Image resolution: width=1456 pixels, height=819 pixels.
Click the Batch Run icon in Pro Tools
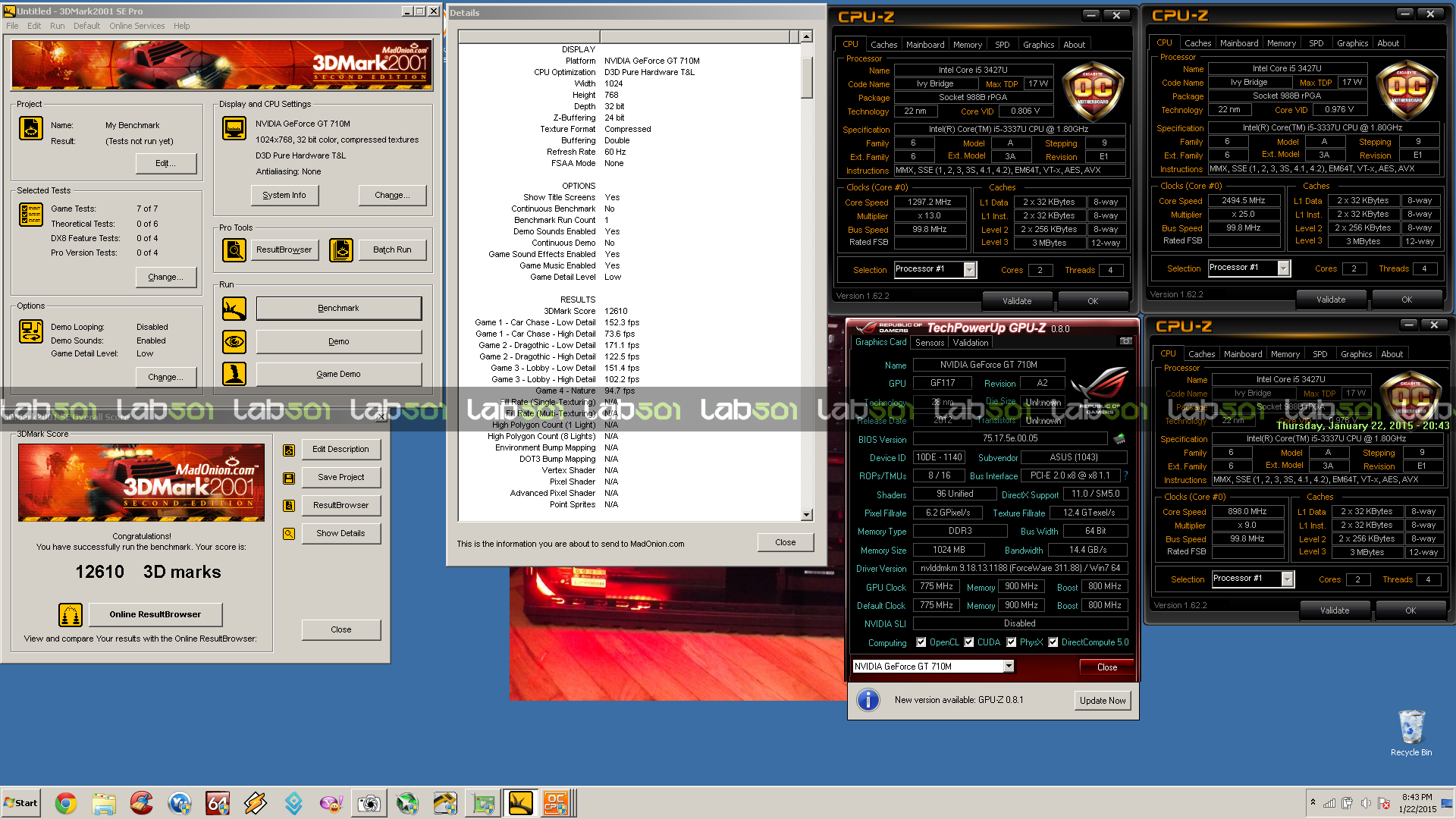click(341, 249)
